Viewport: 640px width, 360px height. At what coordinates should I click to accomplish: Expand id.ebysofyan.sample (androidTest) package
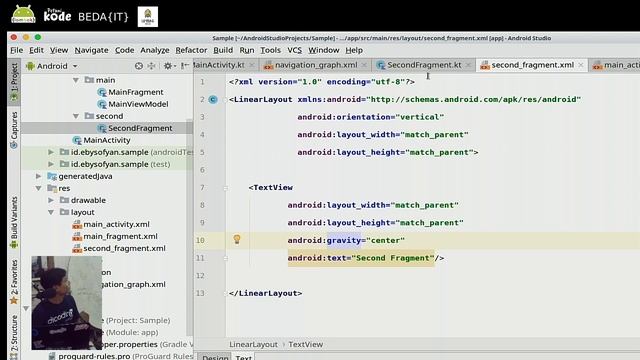pos(51,152)
